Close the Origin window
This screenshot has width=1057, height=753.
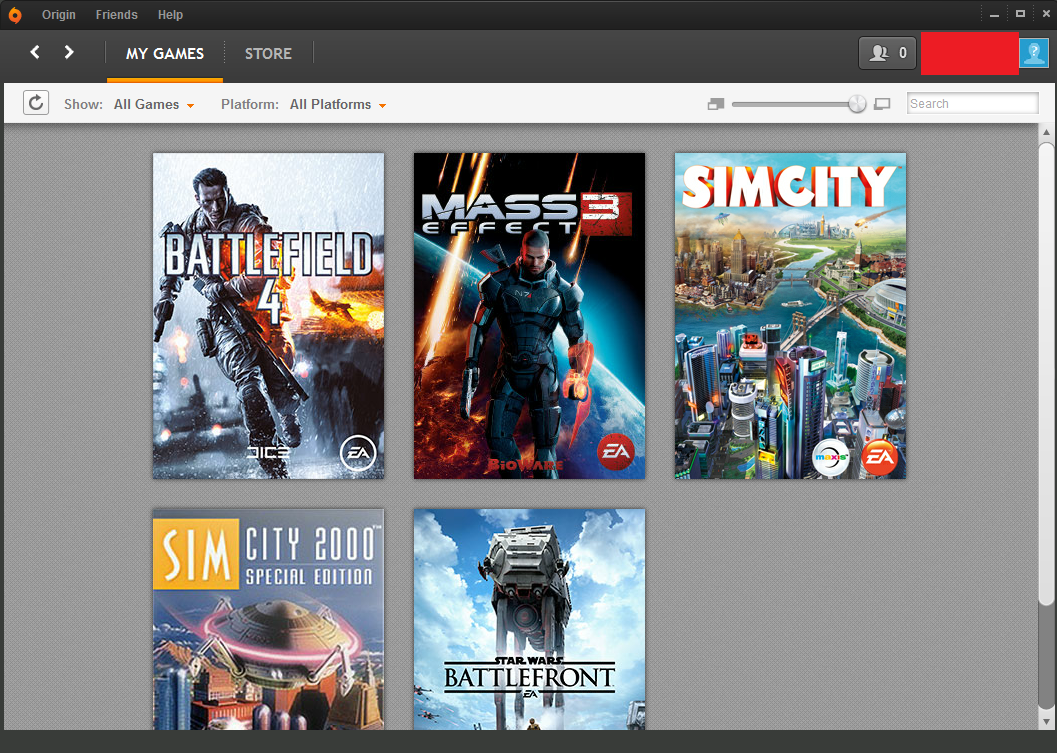coord(1046,14)
